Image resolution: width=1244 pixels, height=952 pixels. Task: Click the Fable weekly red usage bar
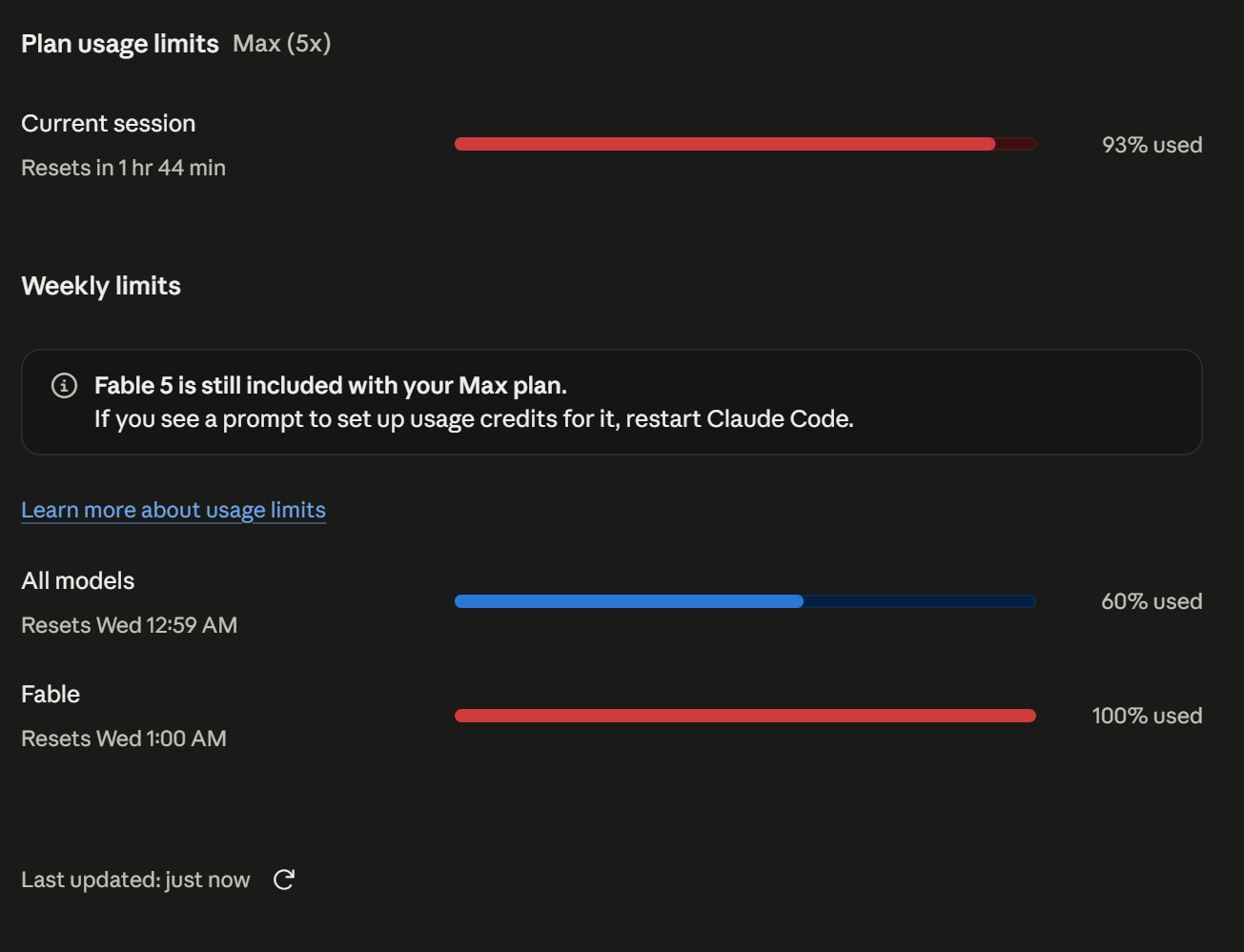(744, 716)
